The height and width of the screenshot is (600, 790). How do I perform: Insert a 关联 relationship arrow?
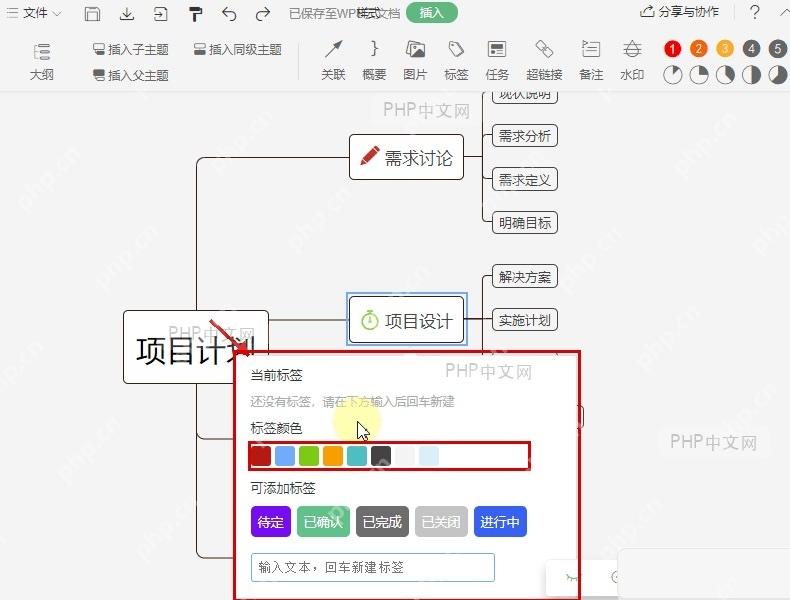point(334,61)
